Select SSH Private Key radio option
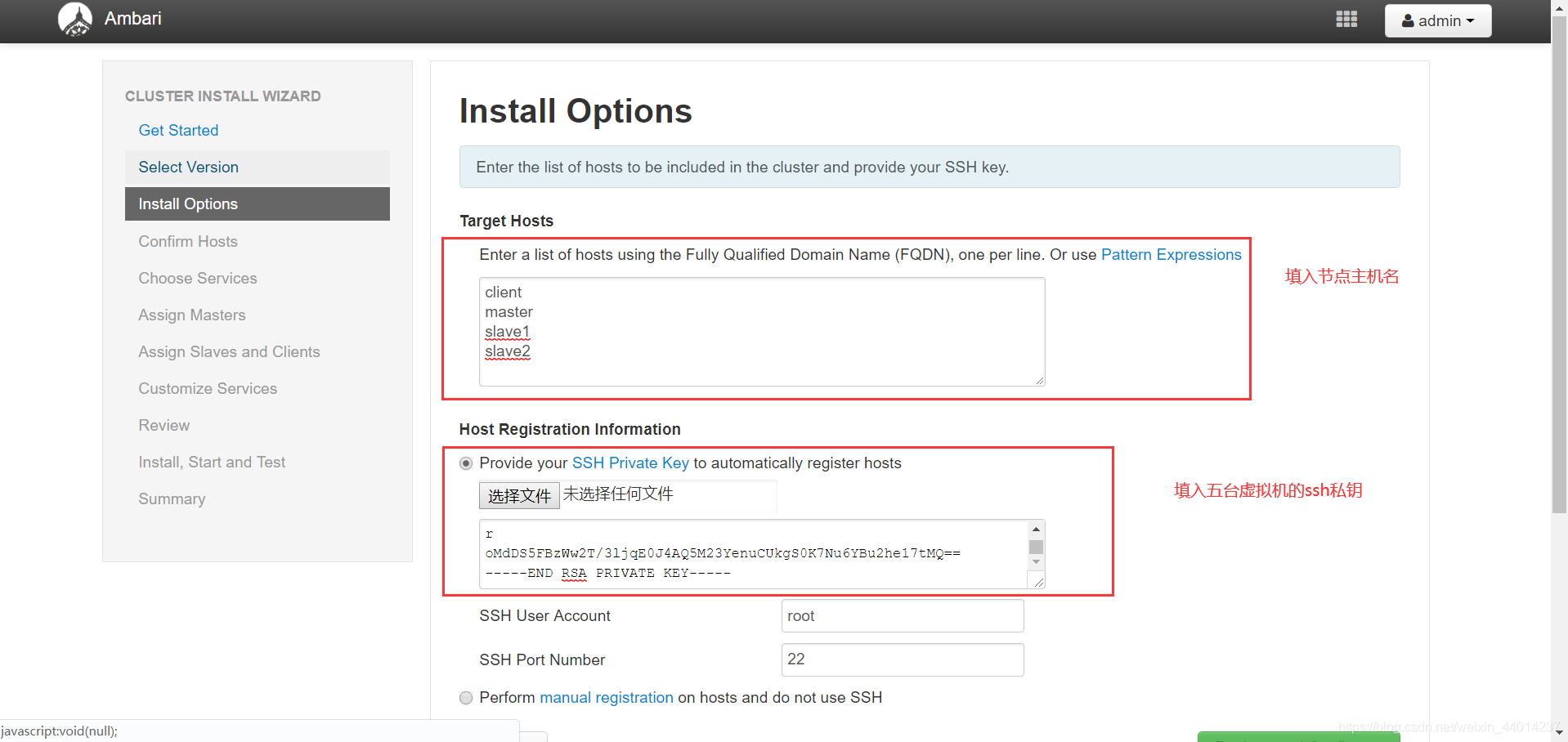Screen dimensions: 1568x742 tap(466, 463)
